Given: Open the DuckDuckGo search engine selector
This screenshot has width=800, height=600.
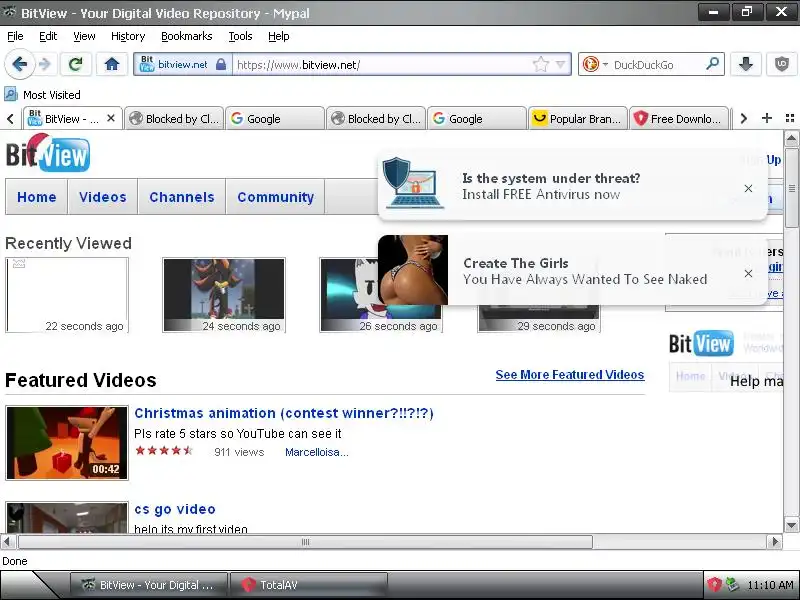Looking at the screenshot, I should click(595, 64).
